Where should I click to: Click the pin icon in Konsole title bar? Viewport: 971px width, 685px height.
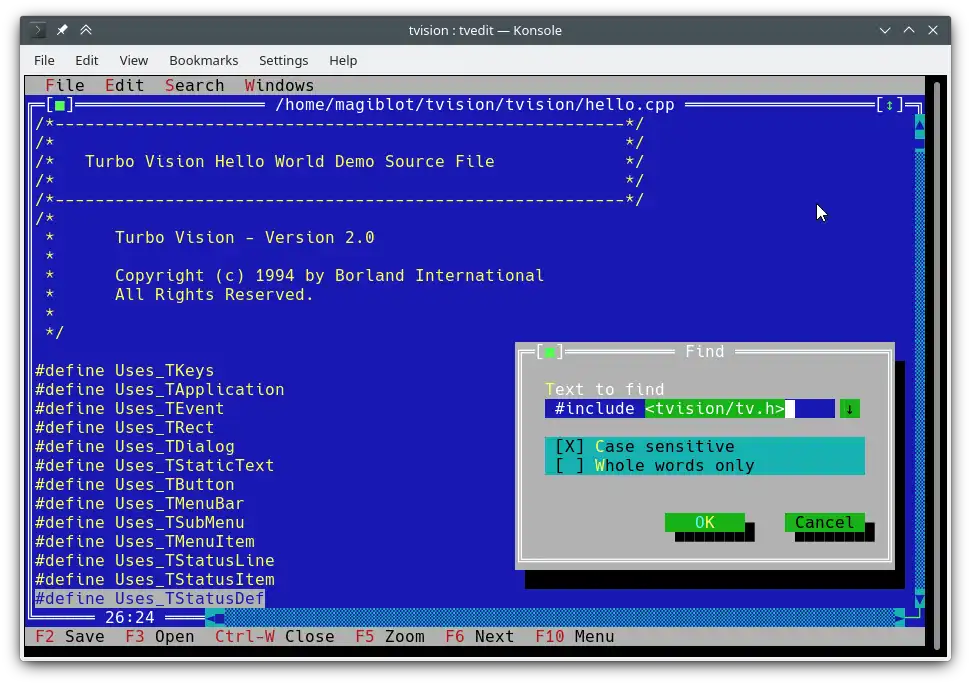point(62,30)
